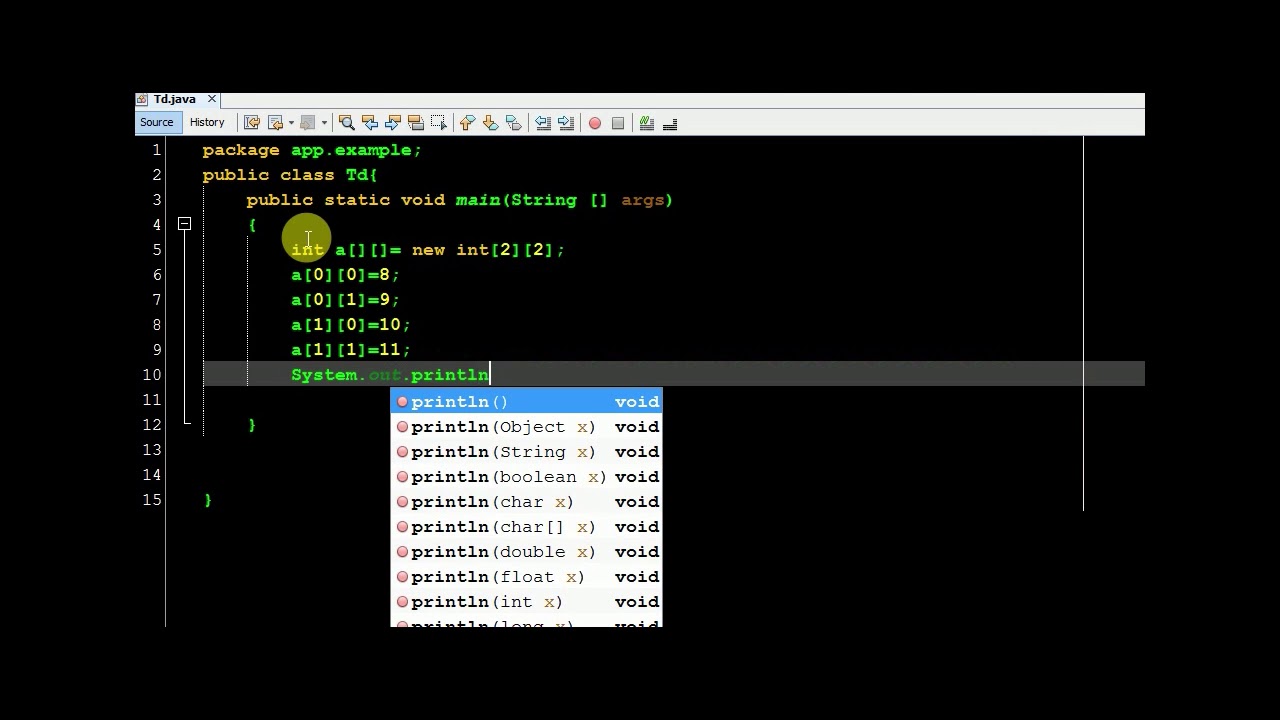The width and height of the screenshot is (1280, 720).
Task: Click Find Next Occurrence icon
Action: tap(393, 123)
